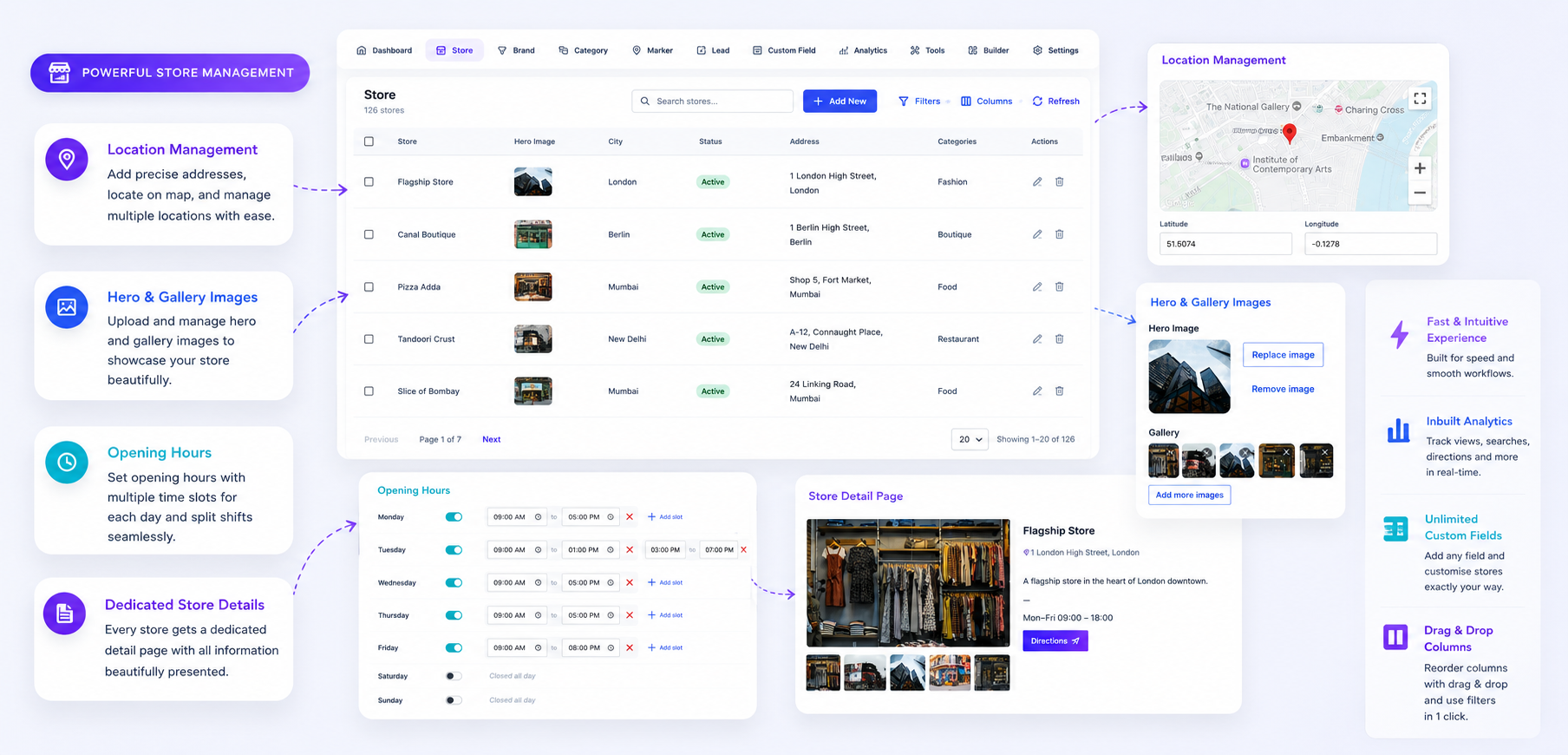1568x755 pixels.
Task: Open Monday 05:00 PM end time picker
Action: tap(591, 517)
